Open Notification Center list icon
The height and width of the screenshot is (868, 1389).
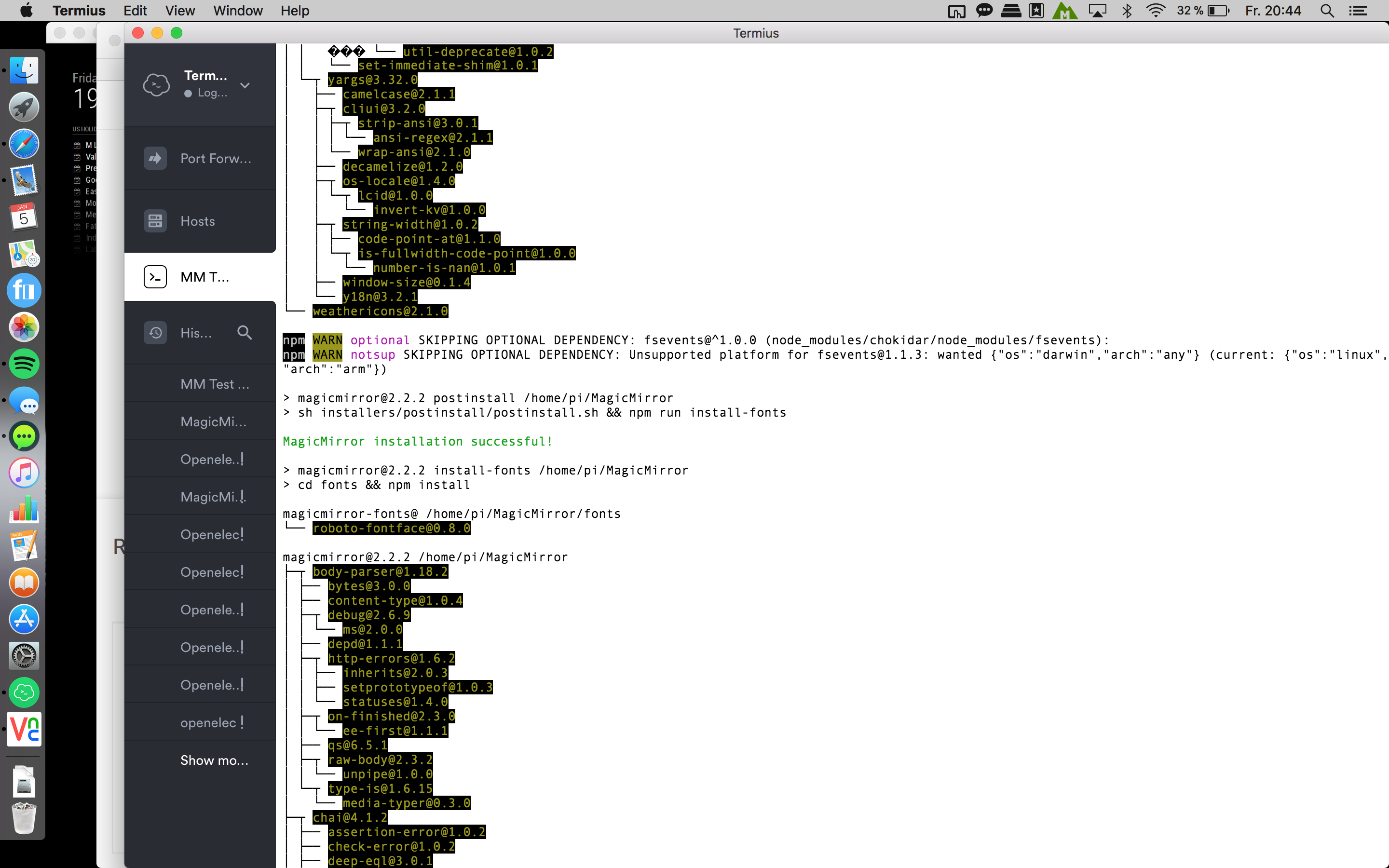(x=1358, y=11)
